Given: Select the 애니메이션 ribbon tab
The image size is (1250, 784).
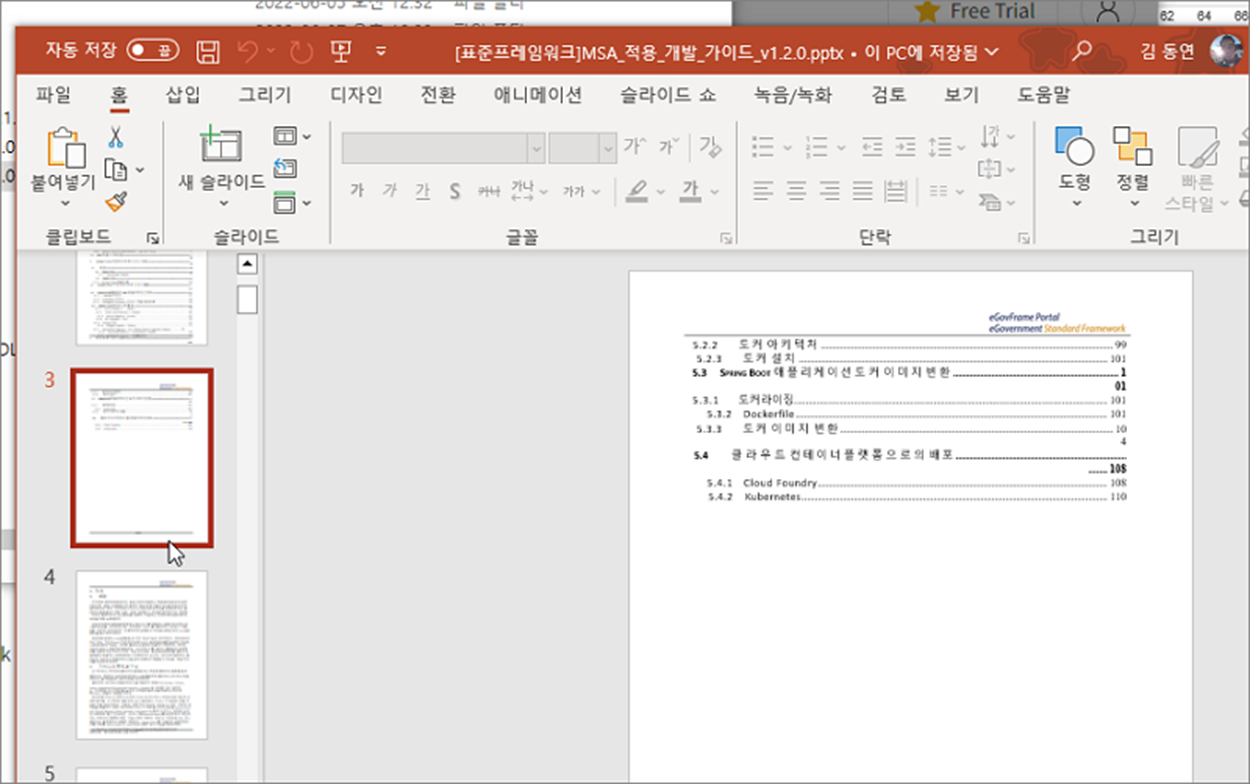Looking at the screenshot, I should pyautogui.click(x=538, y=96).
